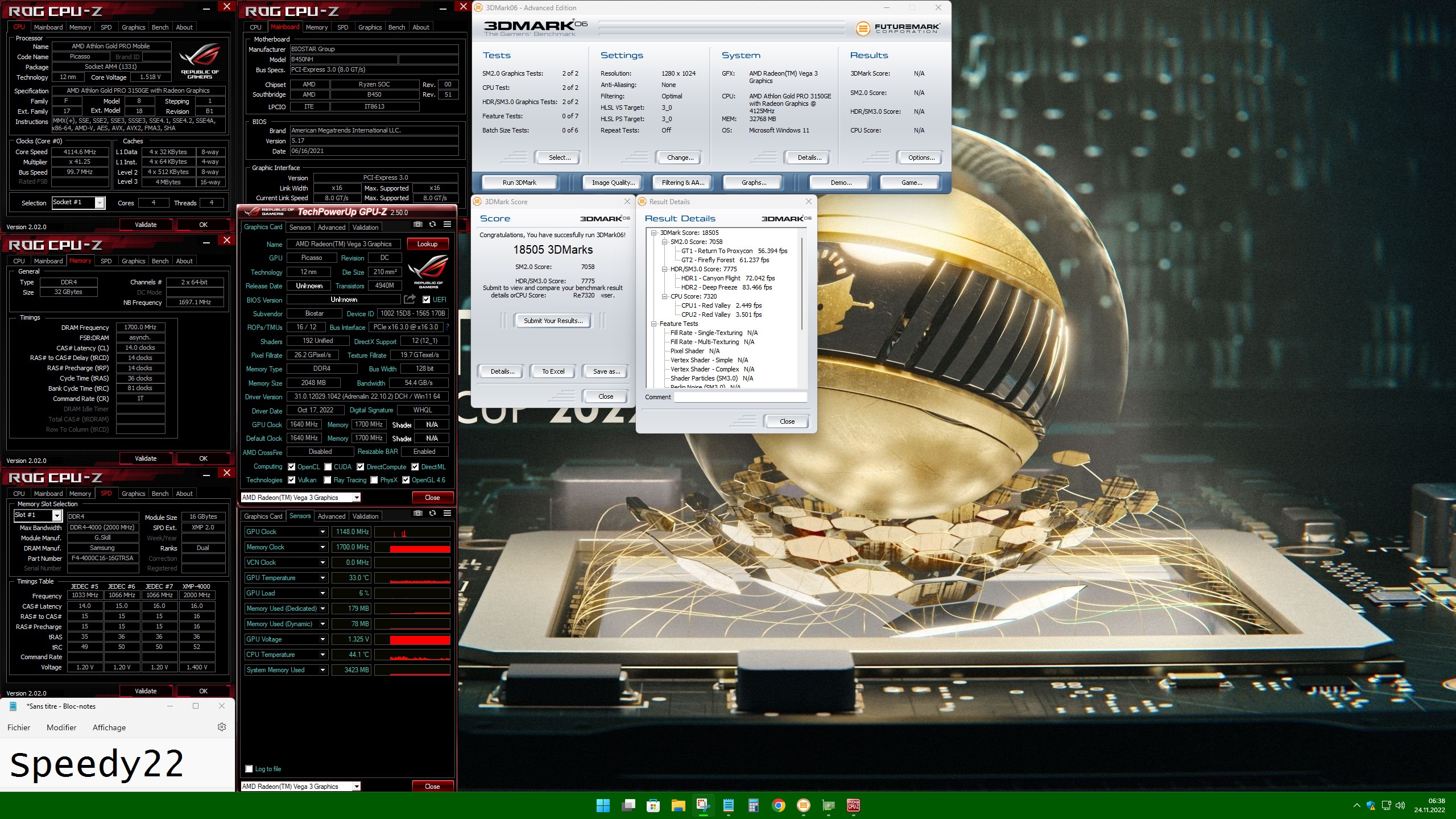
Task: Switch to Validation tab in GPU-Z Sensors panel
Action: coord(365,516)
